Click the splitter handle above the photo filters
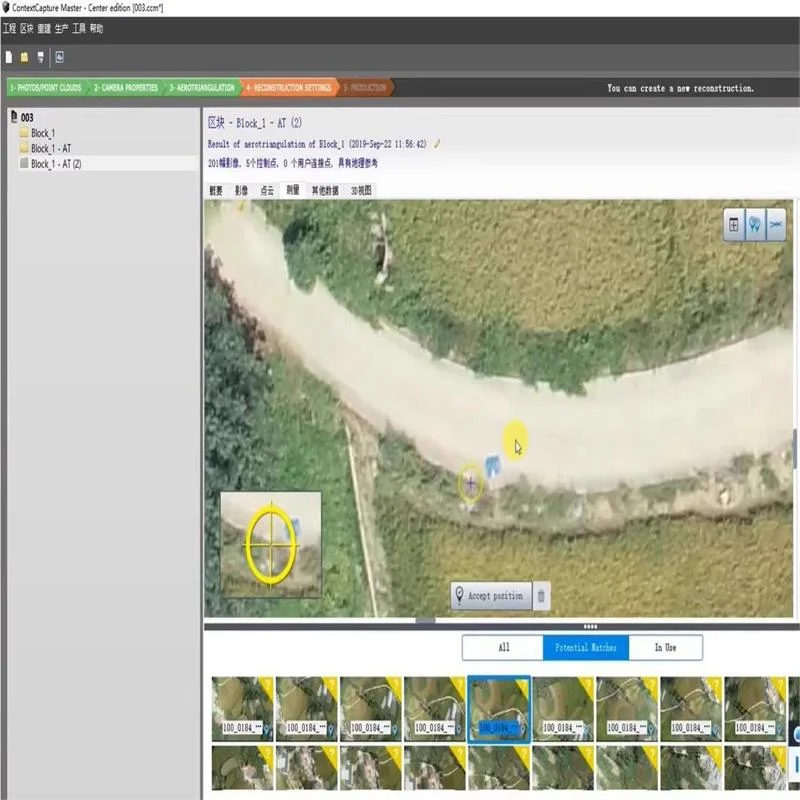 coord(589,626)
